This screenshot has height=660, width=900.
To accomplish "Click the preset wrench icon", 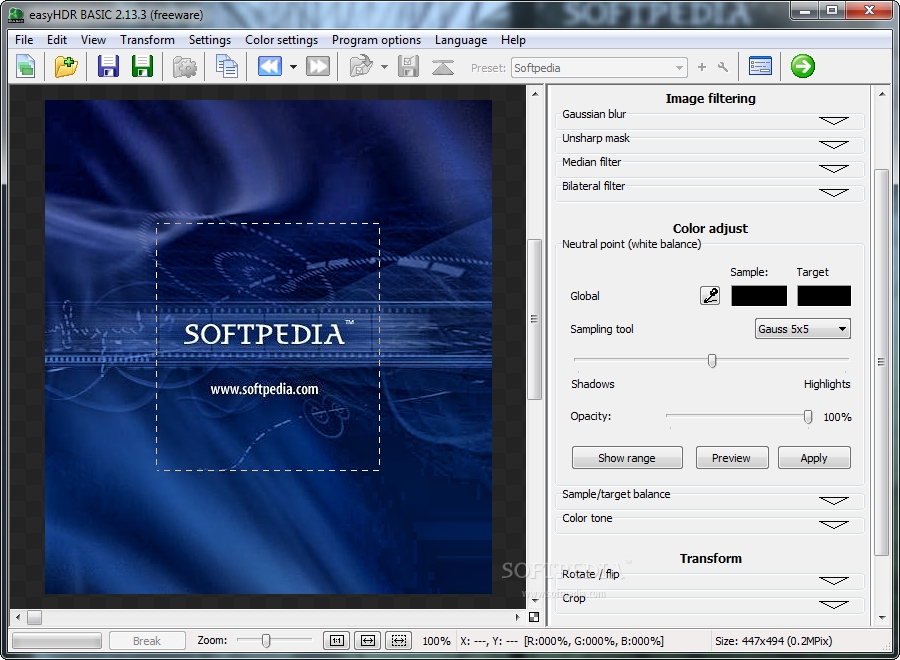I will click(x=723, y=67).
